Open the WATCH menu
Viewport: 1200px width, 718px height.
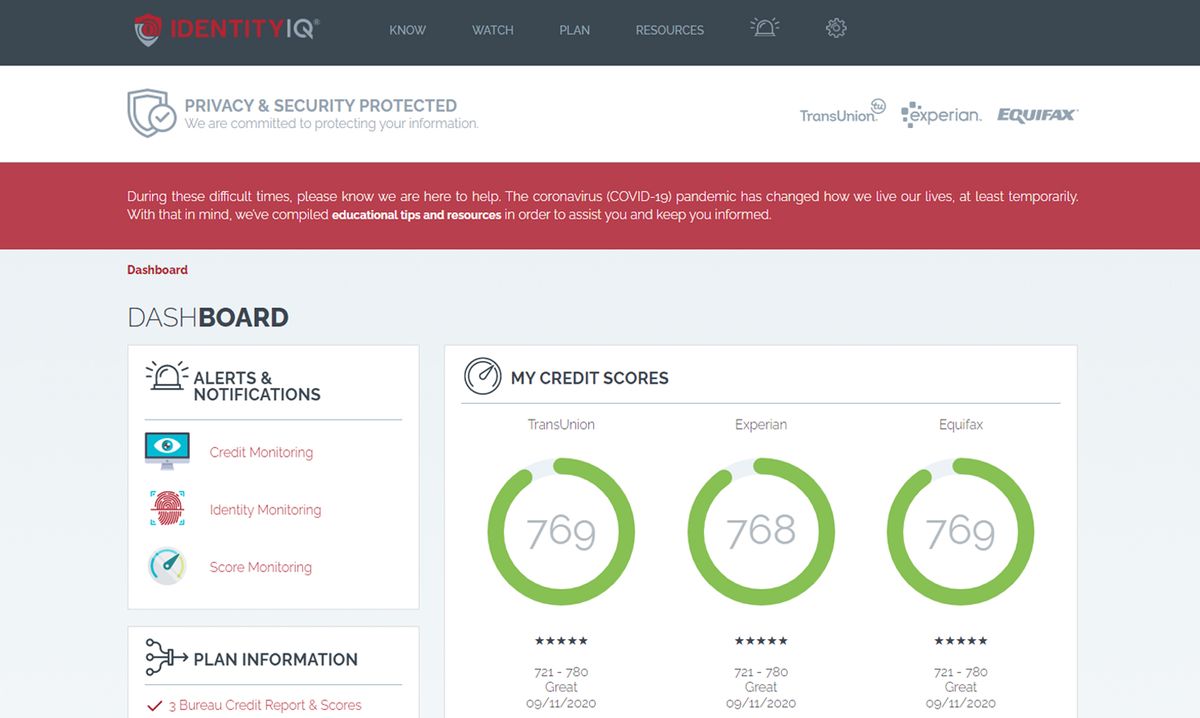pos(492,30)
